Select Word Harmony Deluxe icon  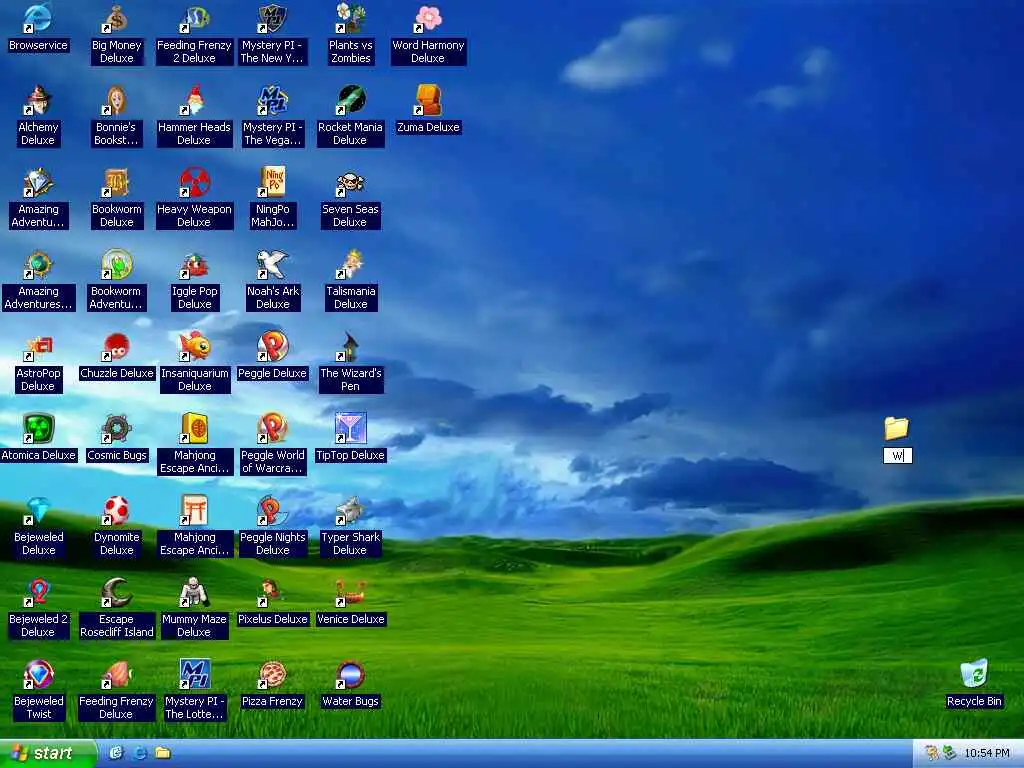click(x=428, y=19)
